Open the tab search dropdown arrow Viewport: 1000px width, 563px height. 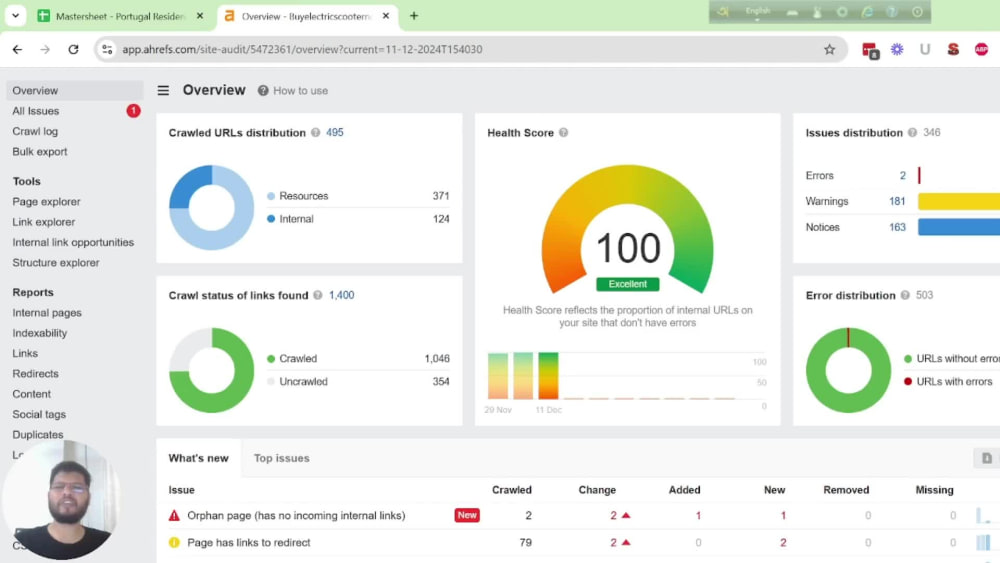[15, 16]
